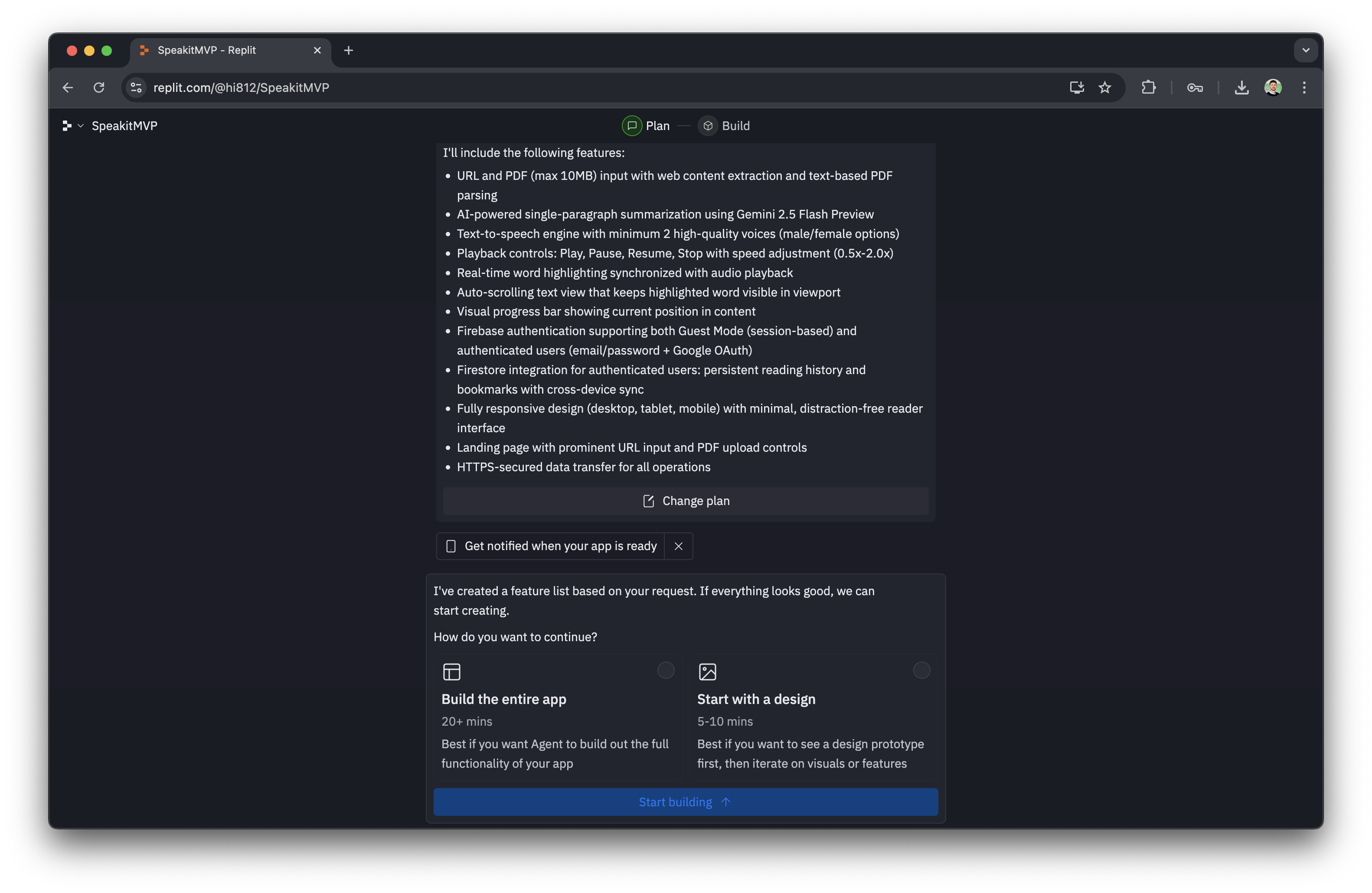
Task: Select the Plan stage step
Action: pos(646,126)
